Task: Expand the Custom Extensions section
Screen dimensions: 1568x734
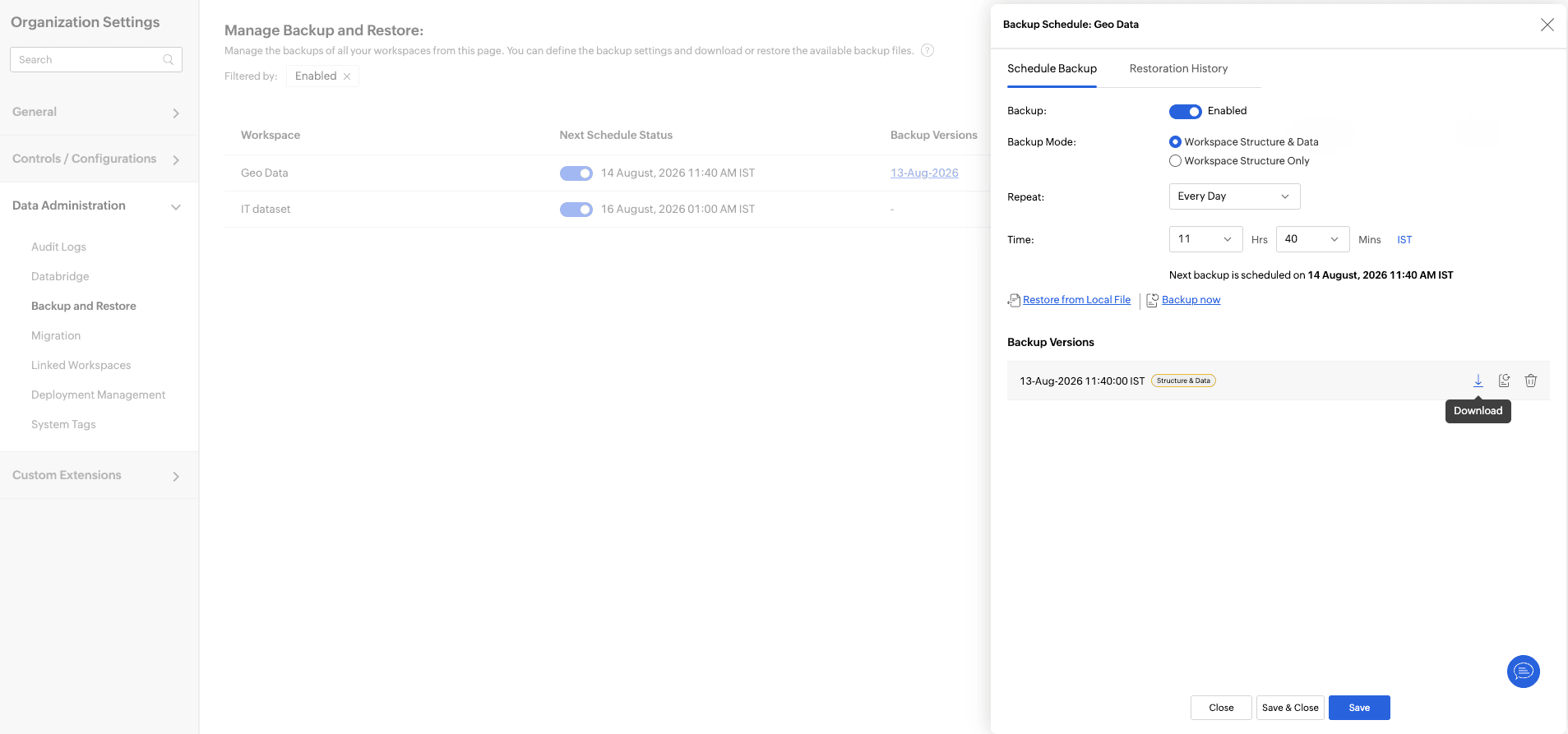Action: tap(99, 476)
